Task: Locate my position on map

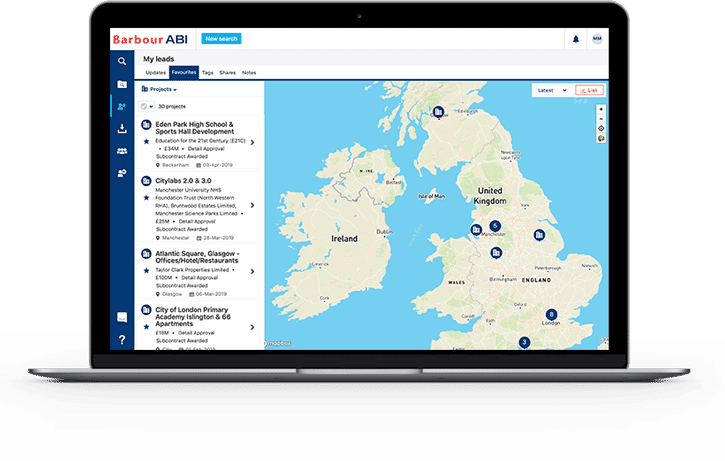Action: coord(601,129)
